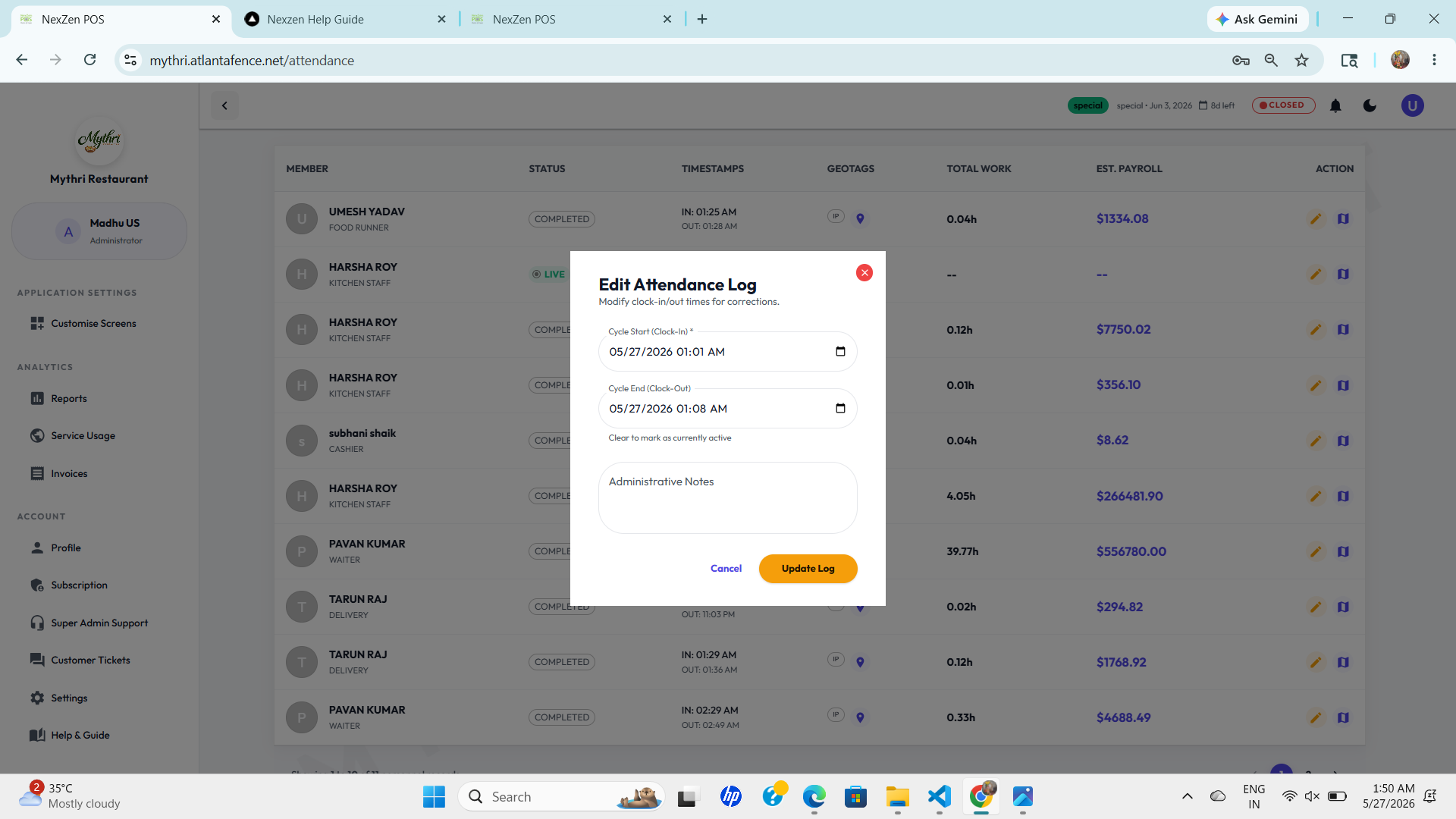Edit UMESH YADAV attendance with pencil icon
The image size is (1456, 819).
[x=1316, y=219]
